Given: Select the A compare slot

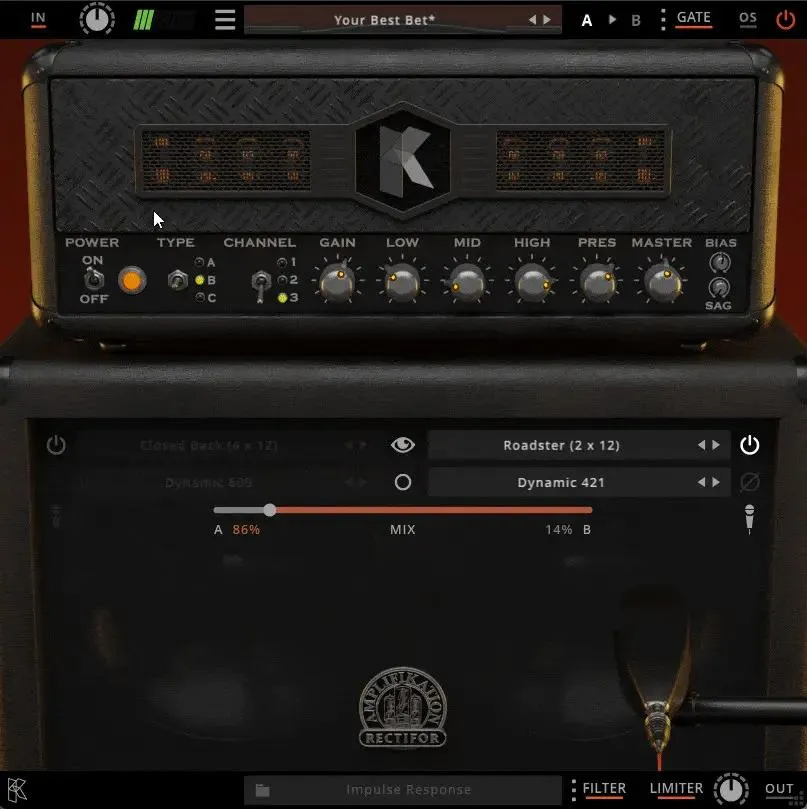Looking at the screenshot, I should pyautogui.click(x=587, y=20).
